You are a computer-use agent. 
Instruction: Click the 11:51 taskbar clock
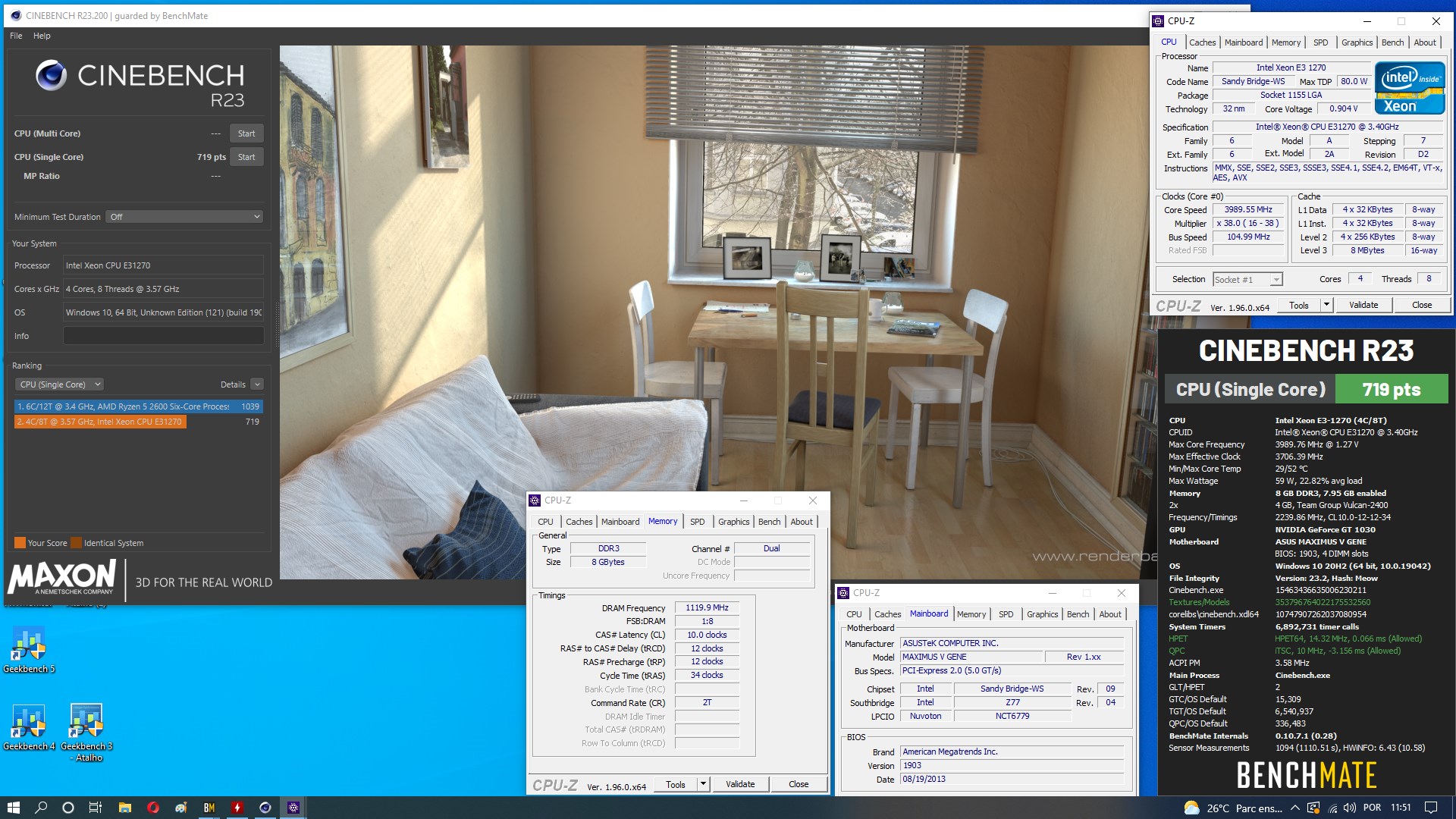(x=1401, y=808)
